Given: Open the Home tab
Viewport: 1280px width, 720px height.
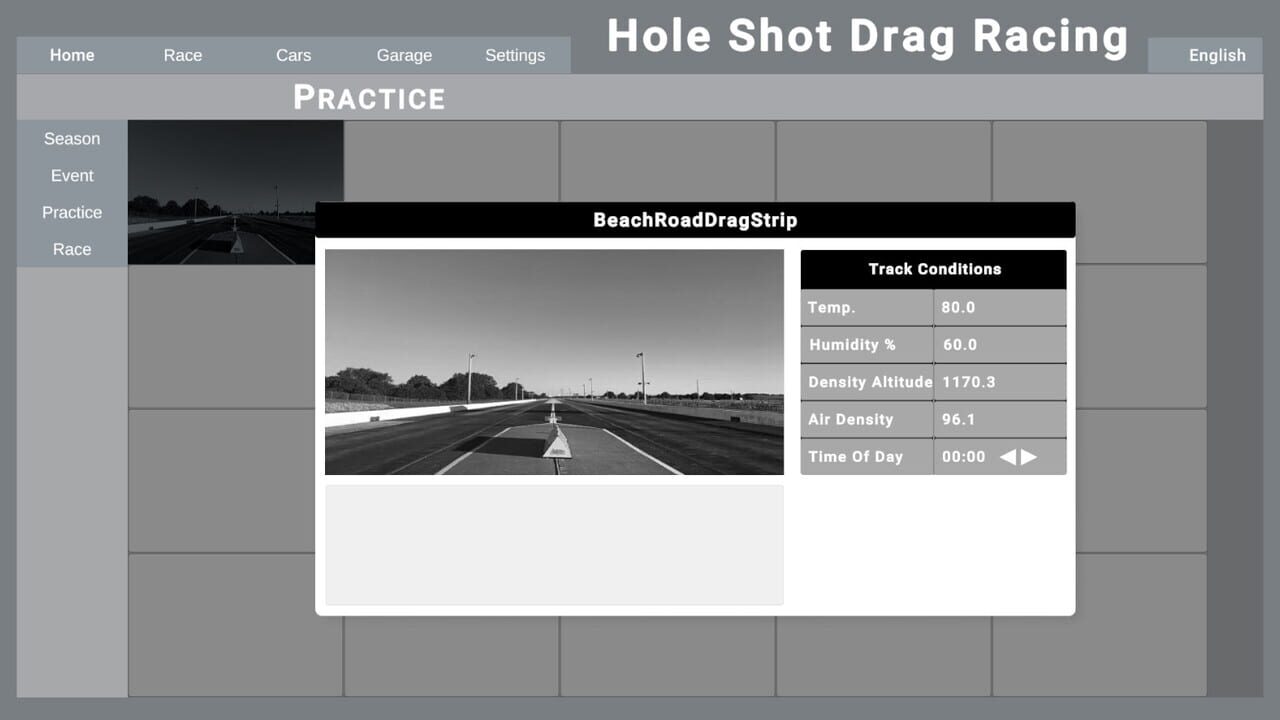Looking at the screenshot, I should coord(71,55).
